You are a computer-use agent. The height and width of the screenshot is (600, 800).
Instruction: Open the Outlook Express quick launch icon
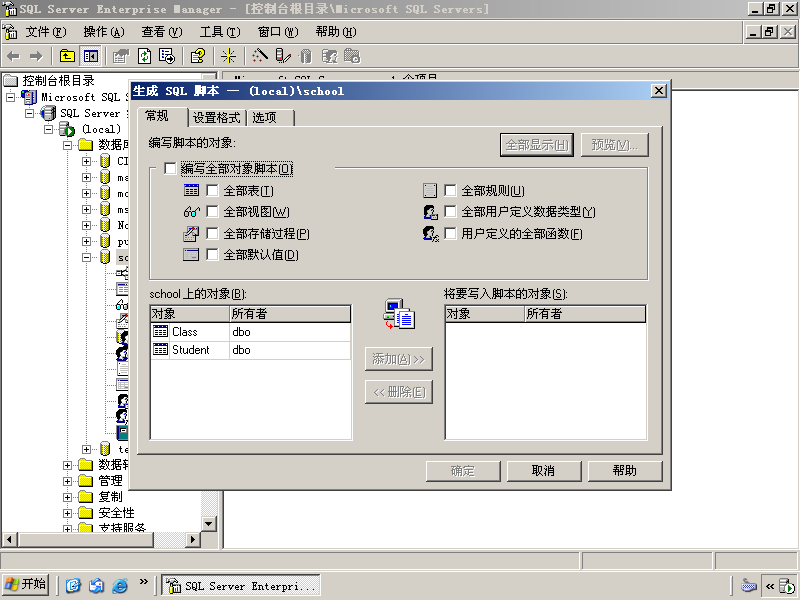[x=96, y=586]
